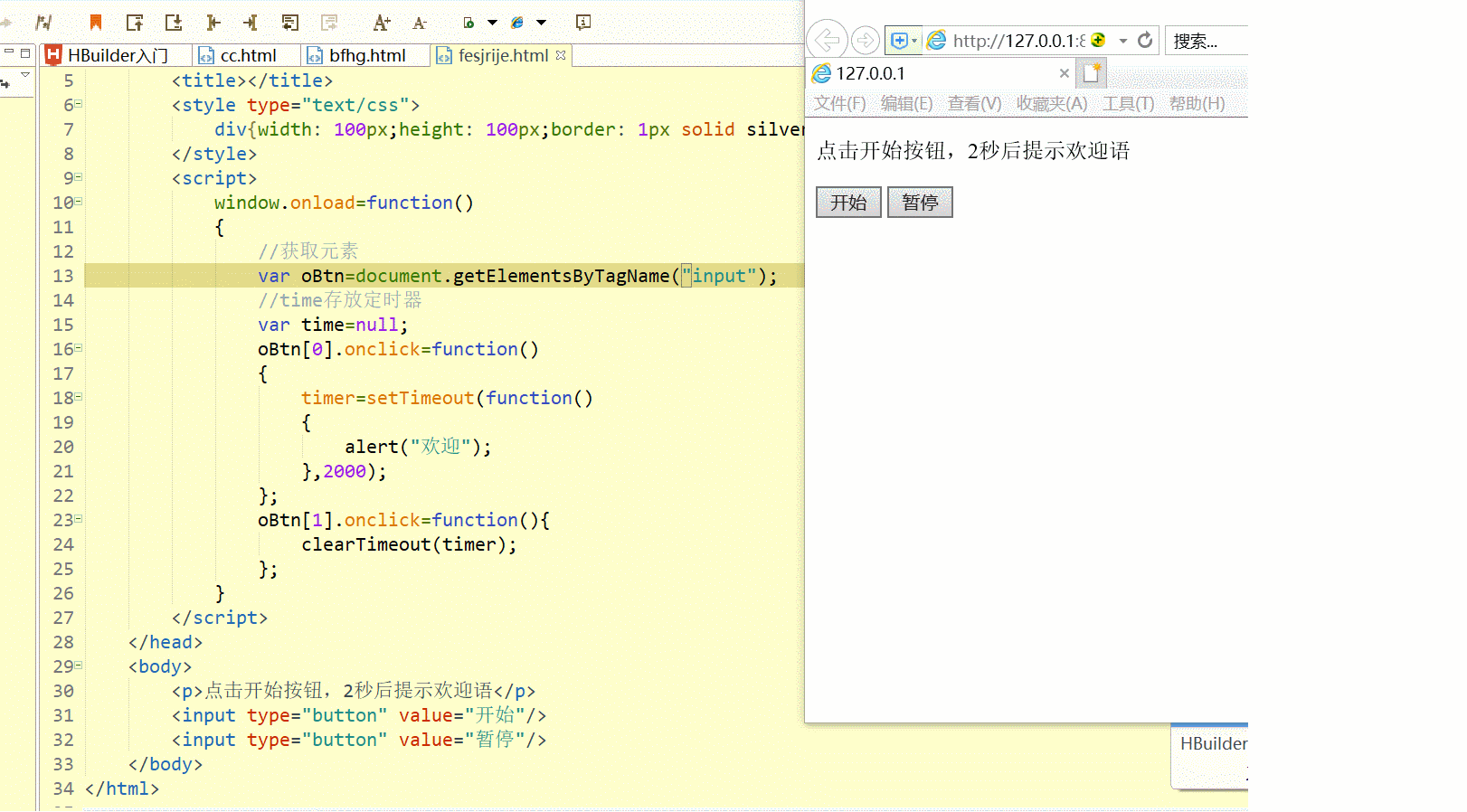Click the HBuilder popup at bottom right
The height and width of the screenshot is (812, 1467).
1209,758
